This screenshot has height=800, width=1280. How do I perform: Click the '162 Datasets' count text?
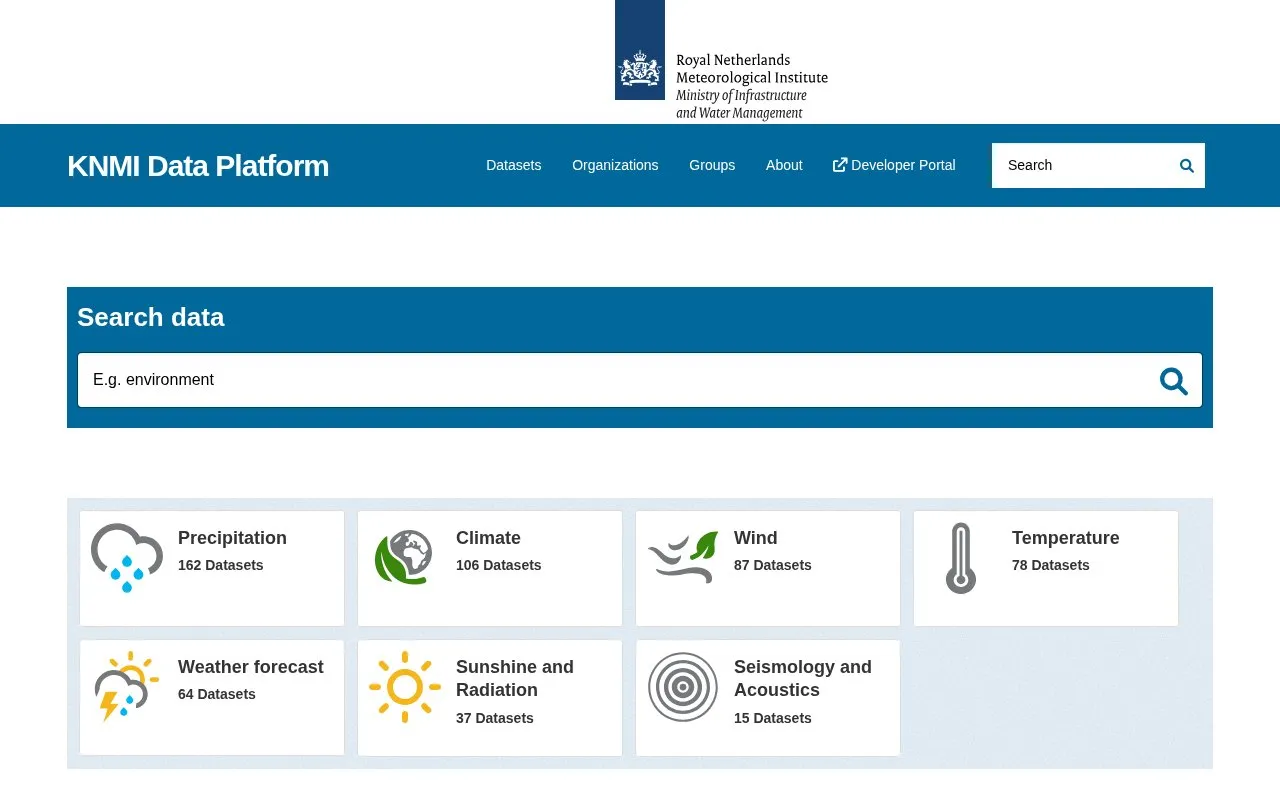221,565
